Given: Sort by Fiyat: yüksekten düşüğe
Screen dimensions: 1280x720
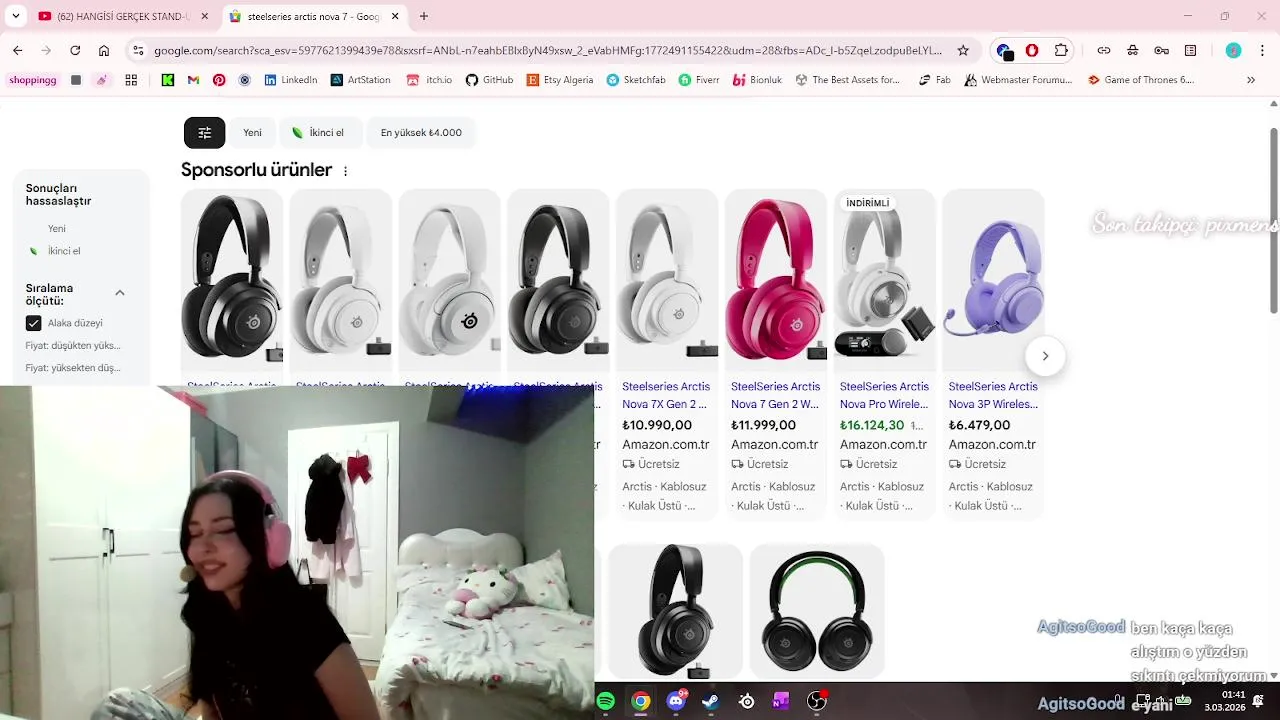Looking at the screenshot, I should [x=73, y=368].
